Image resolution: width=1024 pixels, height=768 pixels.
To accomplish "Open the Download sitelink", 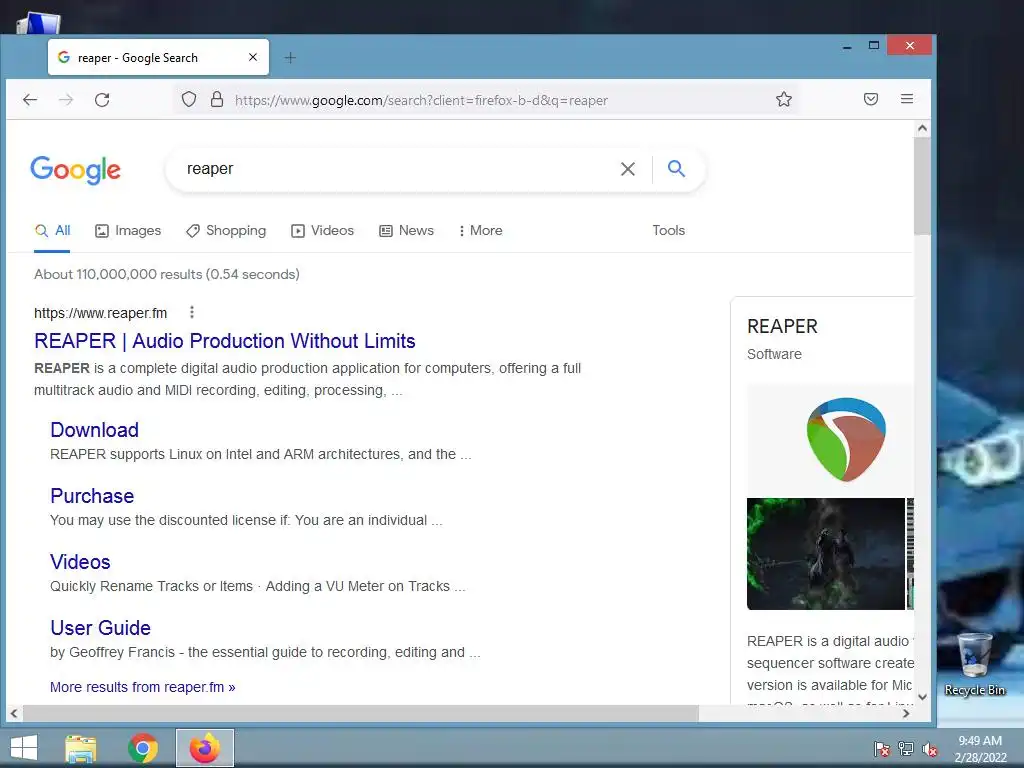I will pyautogui.click(x=95, y=430).
